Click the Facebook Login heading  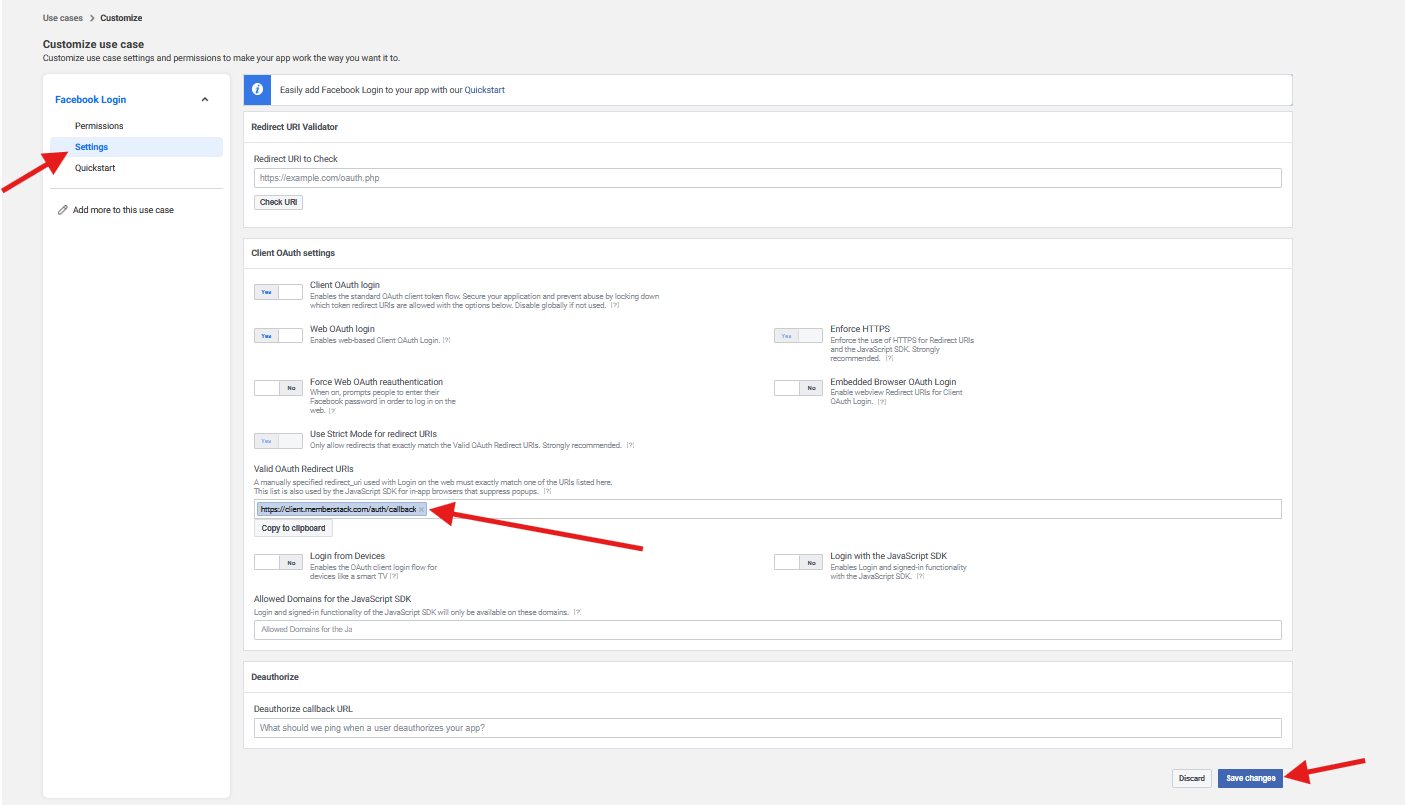pyautogui.click(x=90, y=100)
